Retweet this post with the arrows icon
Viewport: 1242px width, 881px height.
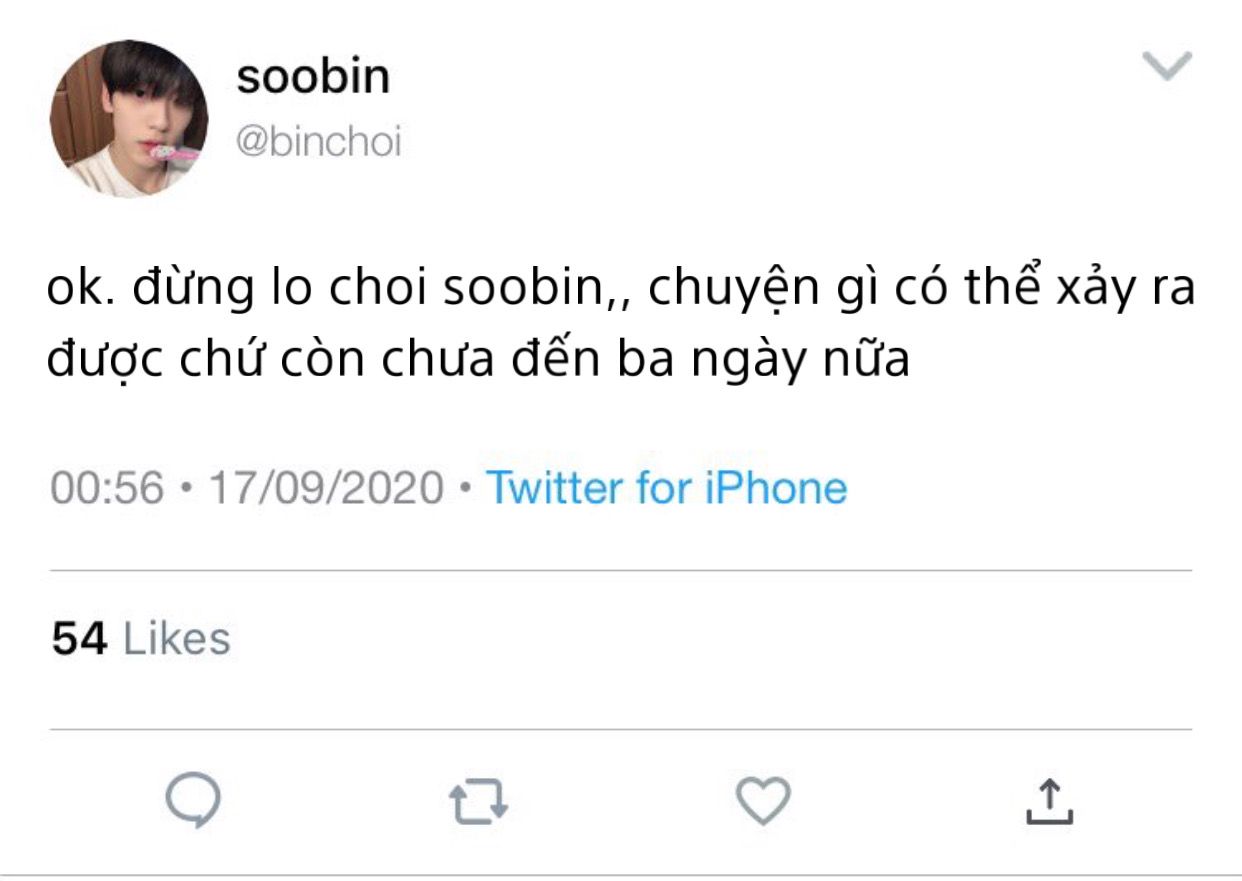[x=479, y=802]
